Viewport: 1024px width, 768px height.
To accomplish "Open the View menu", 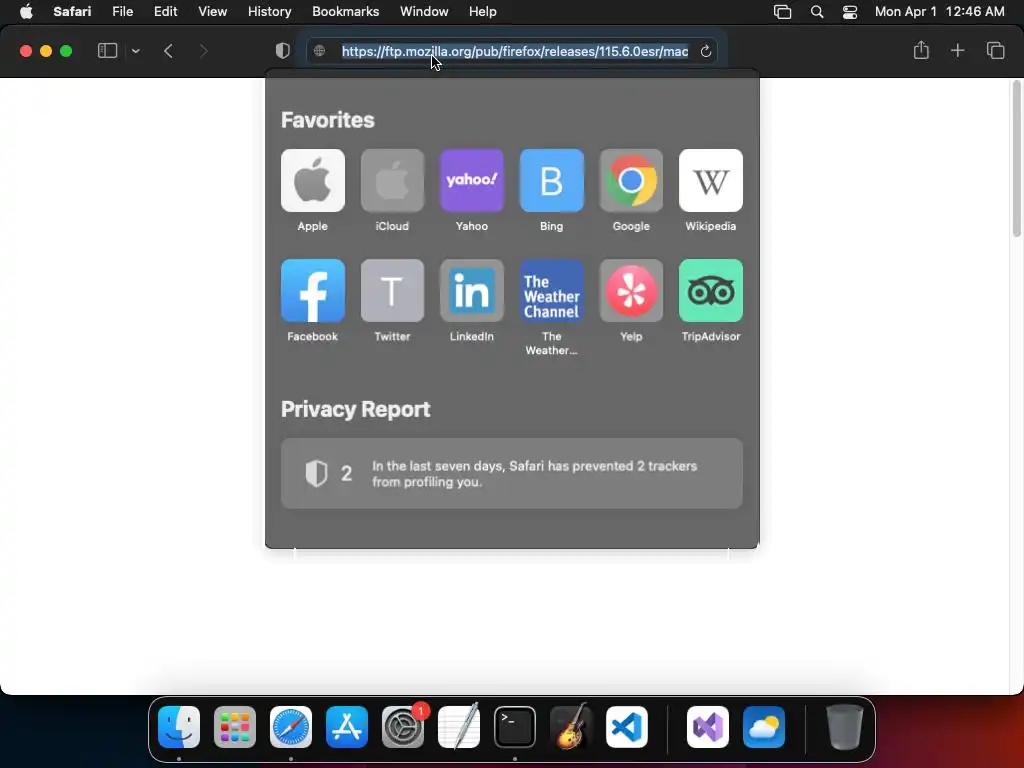I will coord(212,12).
